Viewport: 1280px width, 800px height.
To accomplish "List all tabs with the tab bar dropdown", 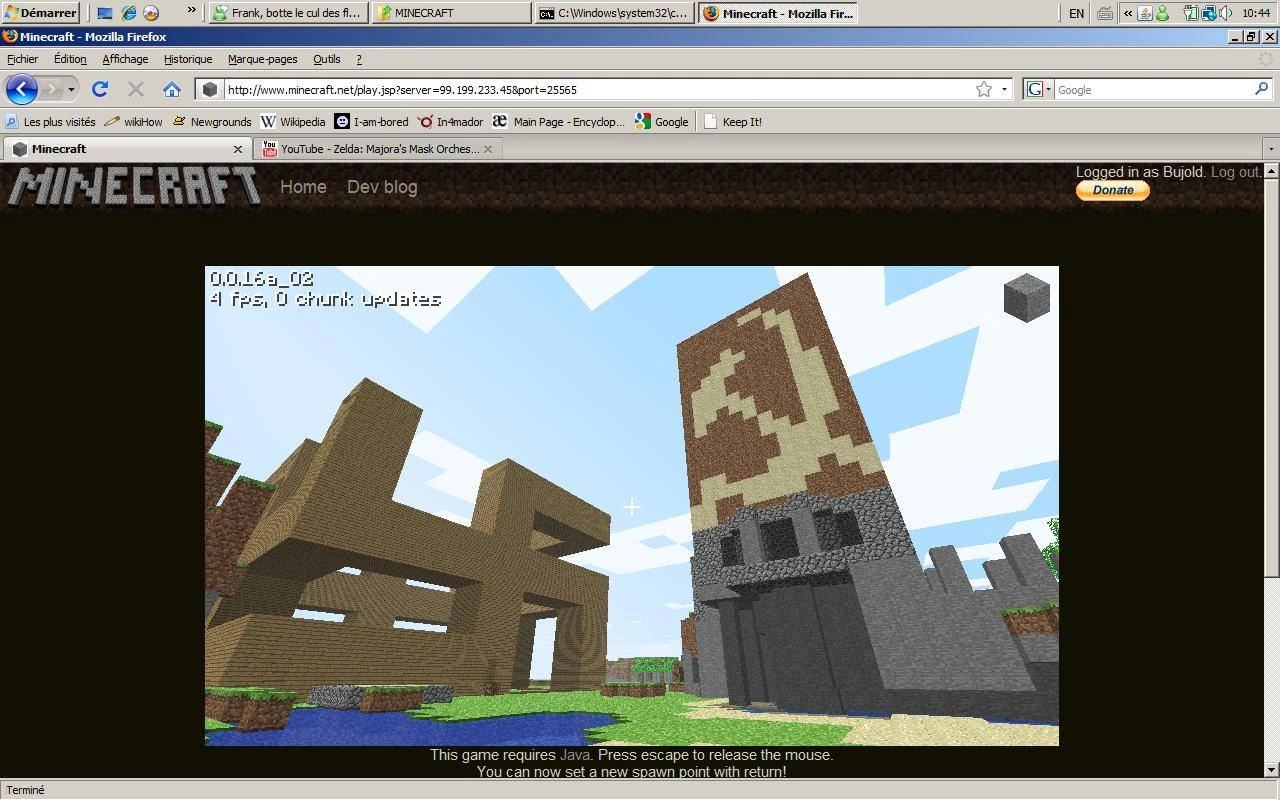I will tap(1271, 149).
